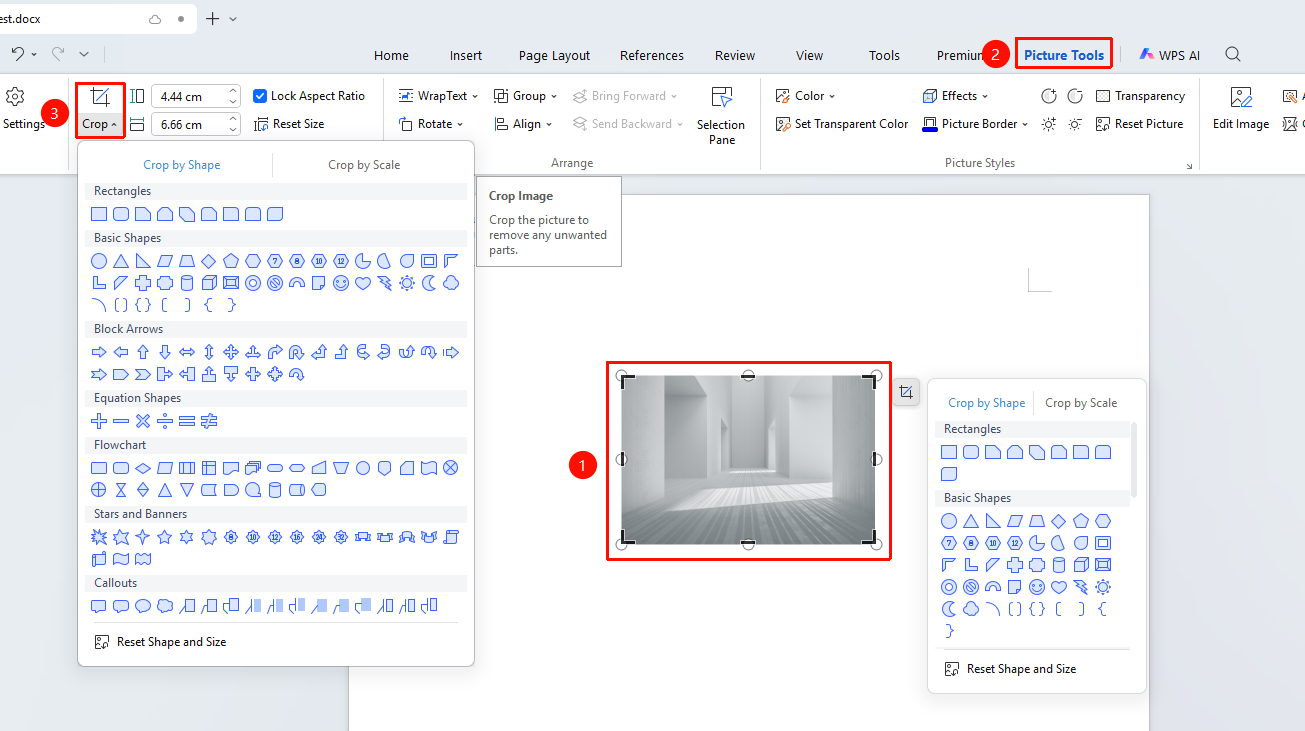Open the Selection Pane
This screenshot has width=1305, height=731.
point(721,116)
